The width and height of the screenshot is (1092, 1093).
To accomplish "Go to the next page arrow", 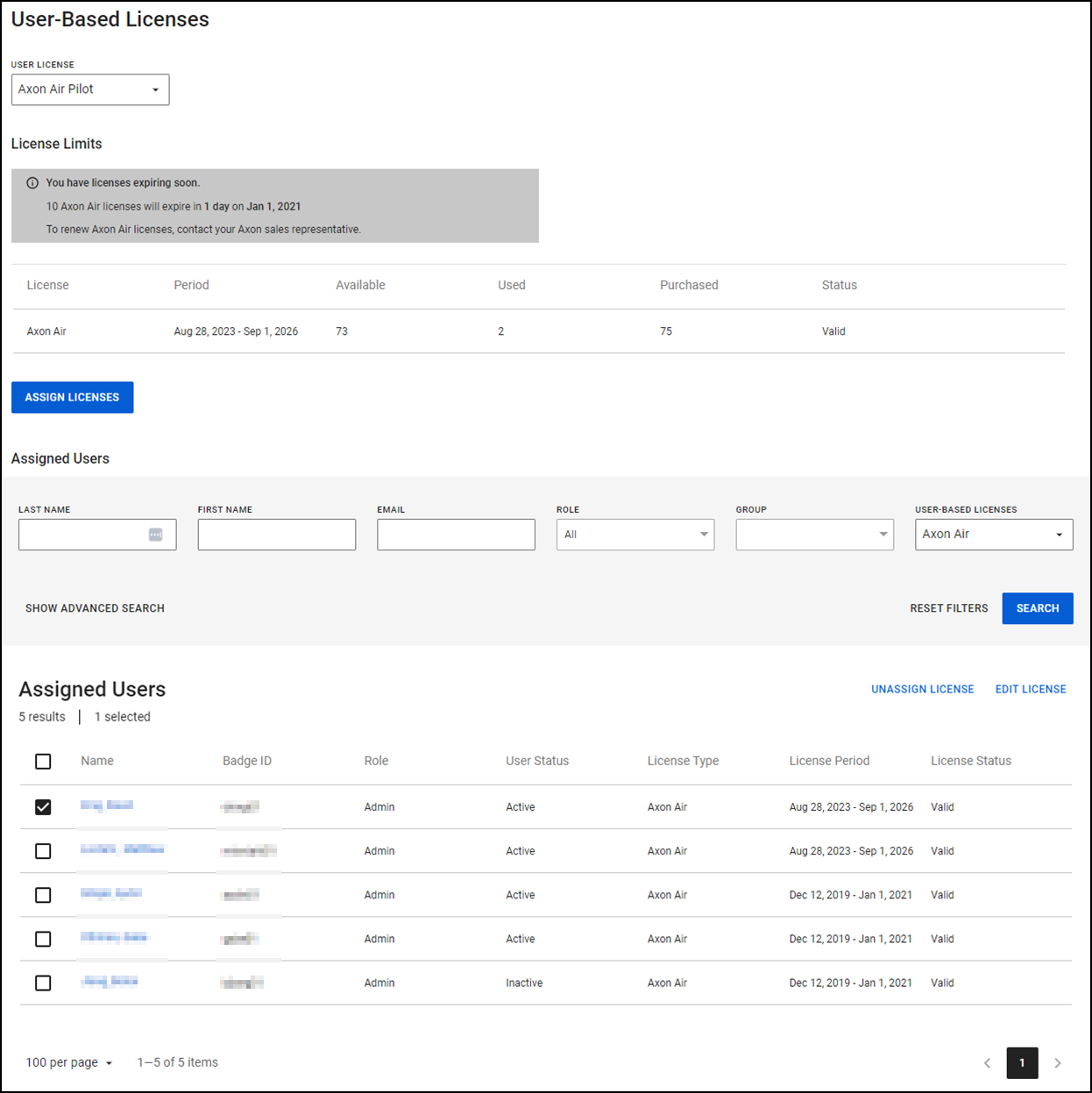I will pos(1058,1063).
